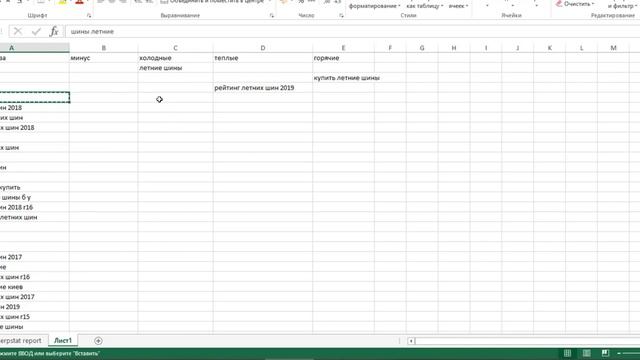Open the Число dialog launcher
Screen dimensions: 640x360
click(x=341, y=16)
